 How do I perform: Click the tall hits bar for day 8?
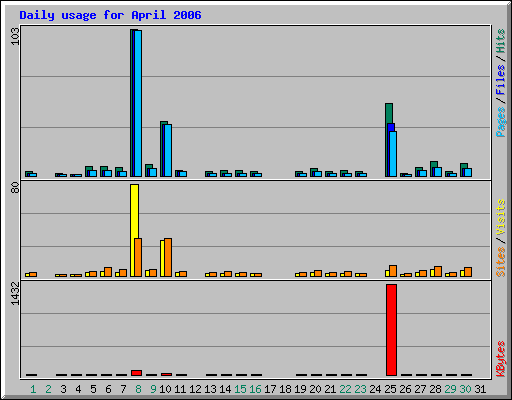[x=132, y=103]
